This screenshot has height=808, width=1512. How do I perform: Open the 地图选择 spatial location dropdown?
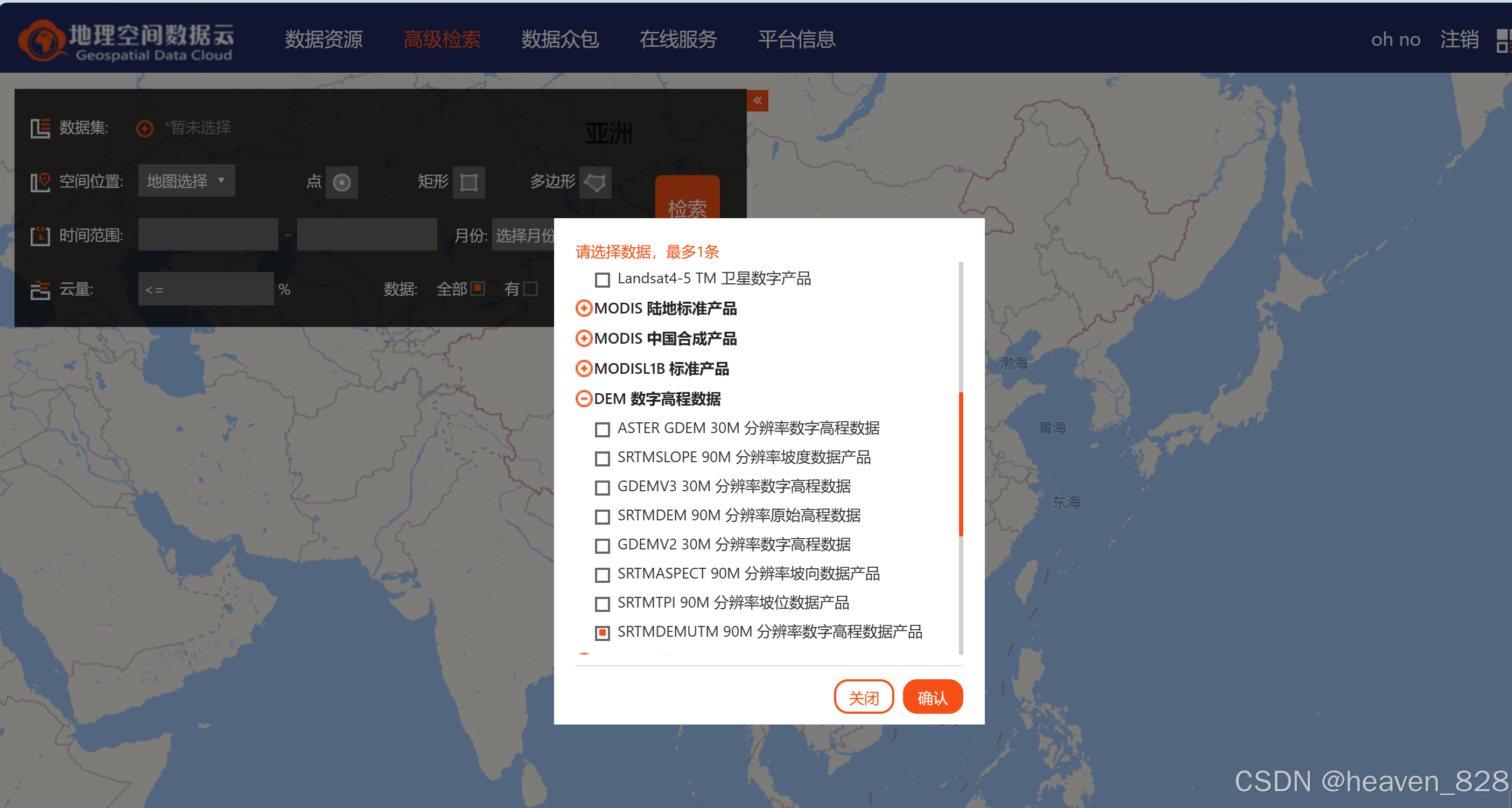186,181
